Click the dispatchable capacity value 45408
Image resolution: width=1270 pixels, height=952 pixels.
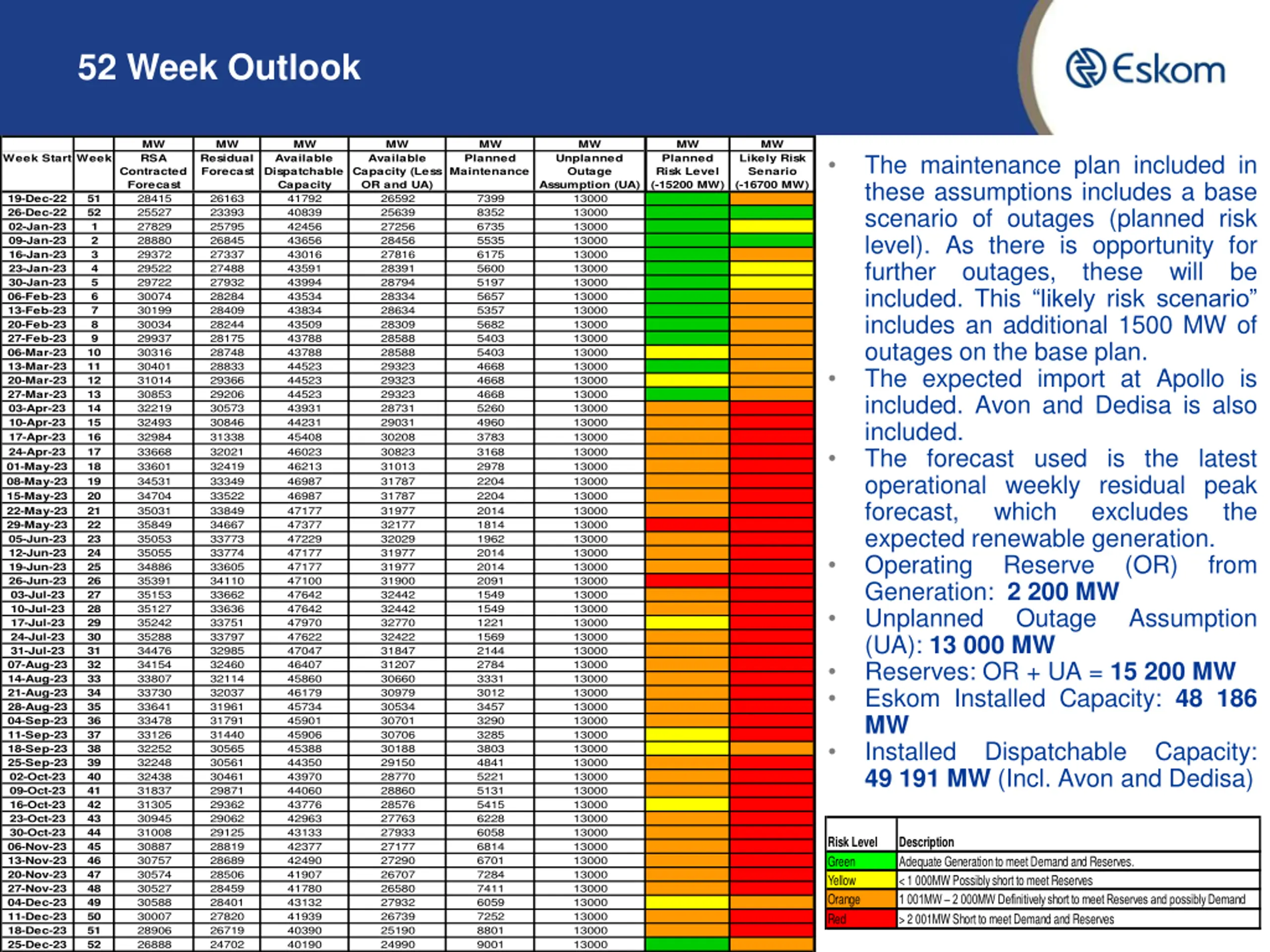[x=304, y=437]
